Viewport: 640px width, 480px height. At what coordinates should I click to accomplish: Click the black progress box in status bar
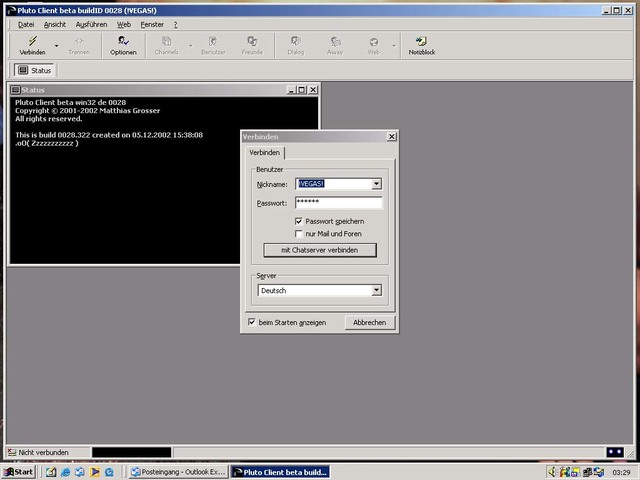pos(131,452)
